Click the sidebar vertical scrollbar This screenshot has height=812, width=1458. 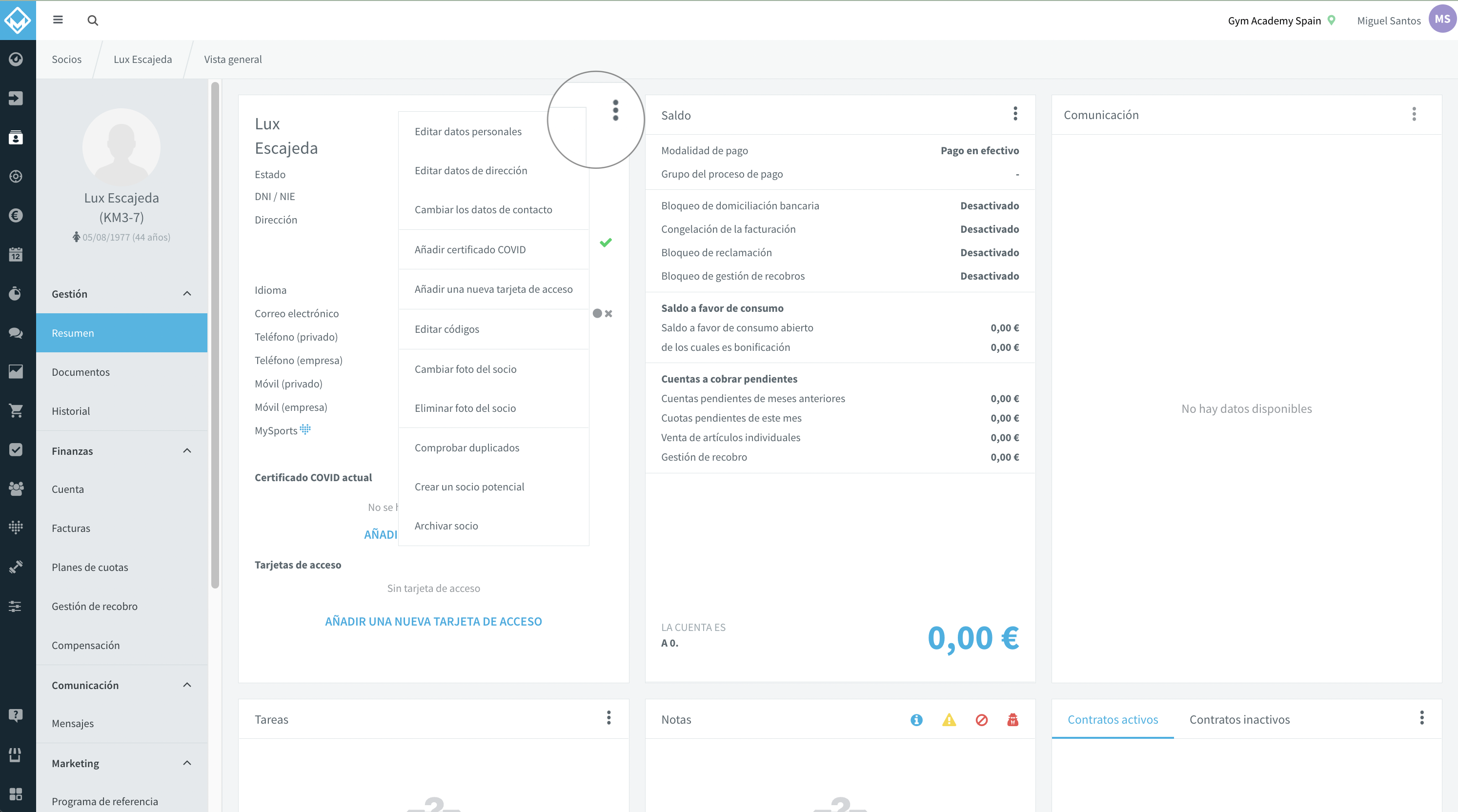point(215,335)
